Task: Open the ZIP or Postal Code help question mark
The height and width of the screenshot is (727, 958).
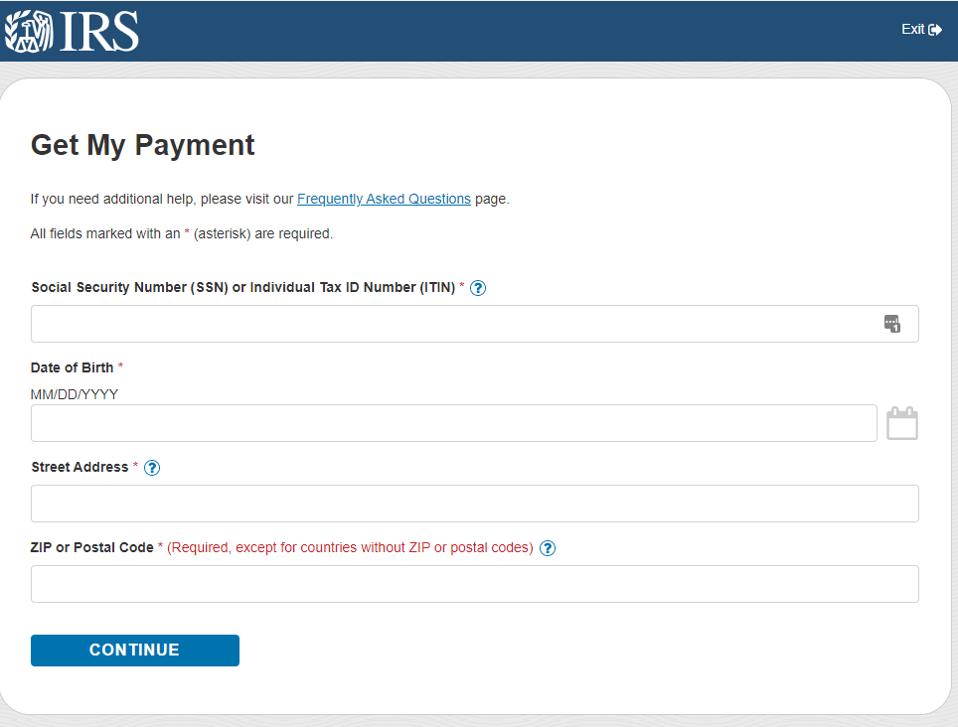Action: point(545,547)
